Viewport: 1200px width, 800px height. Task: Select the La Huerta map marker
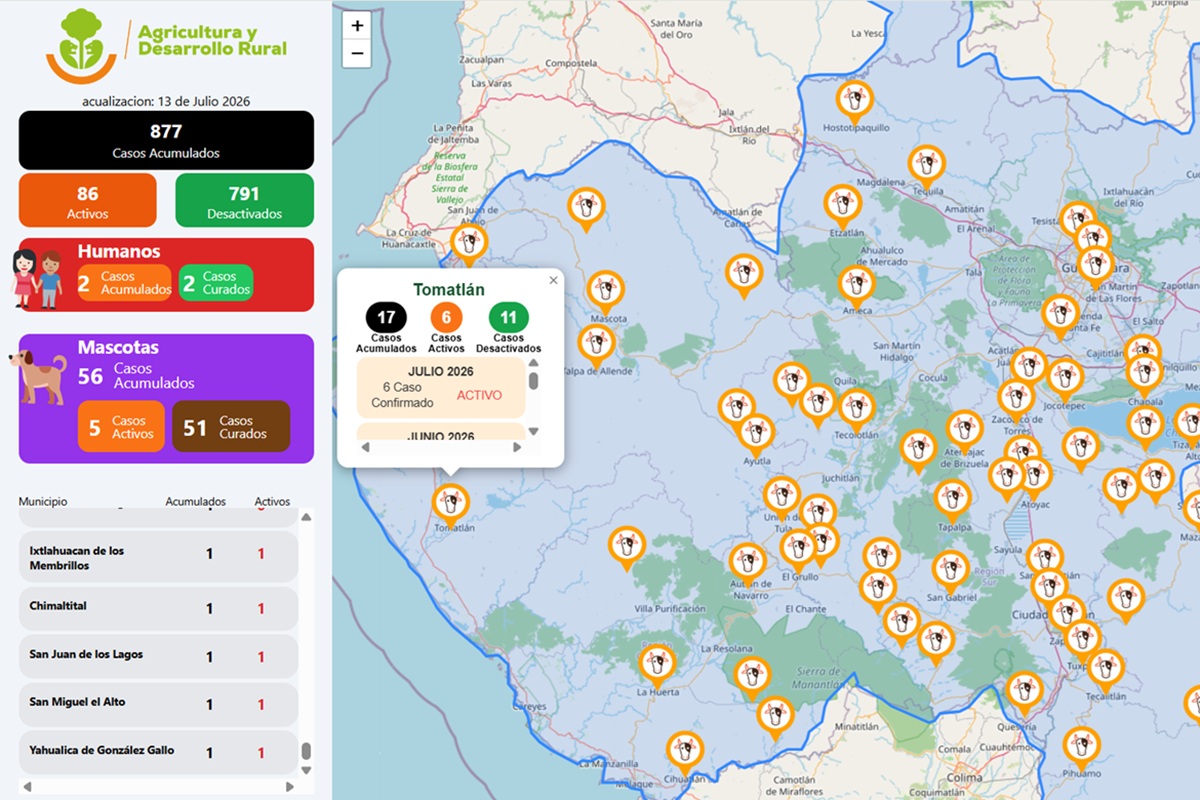[657, 665]
